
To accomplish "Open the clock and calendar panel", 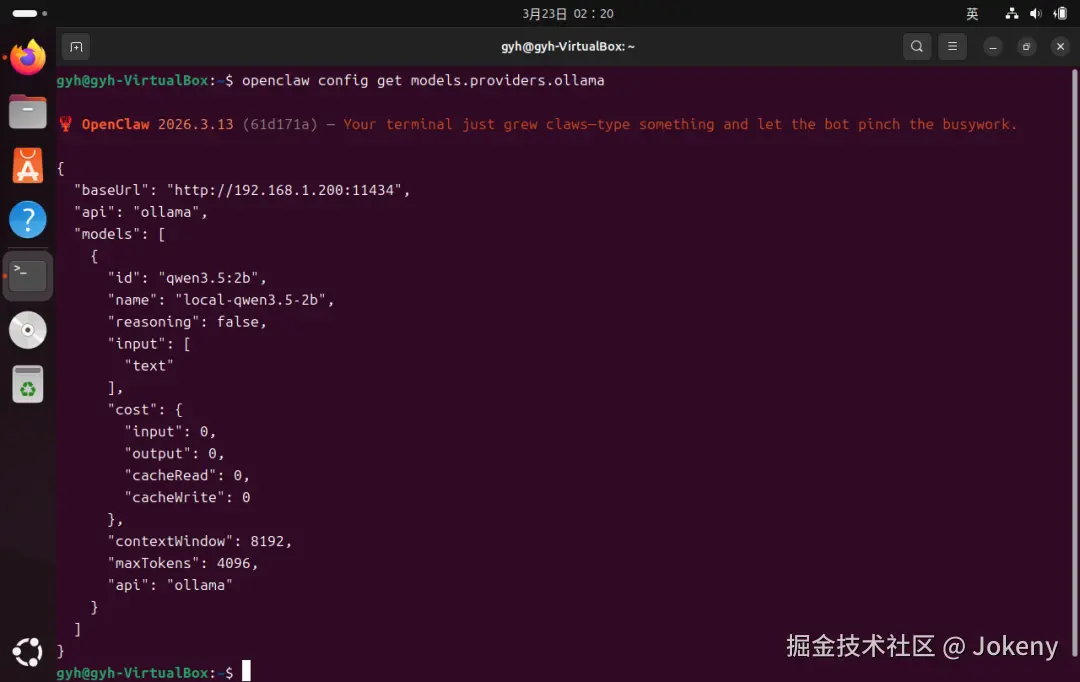I will 568,13.
